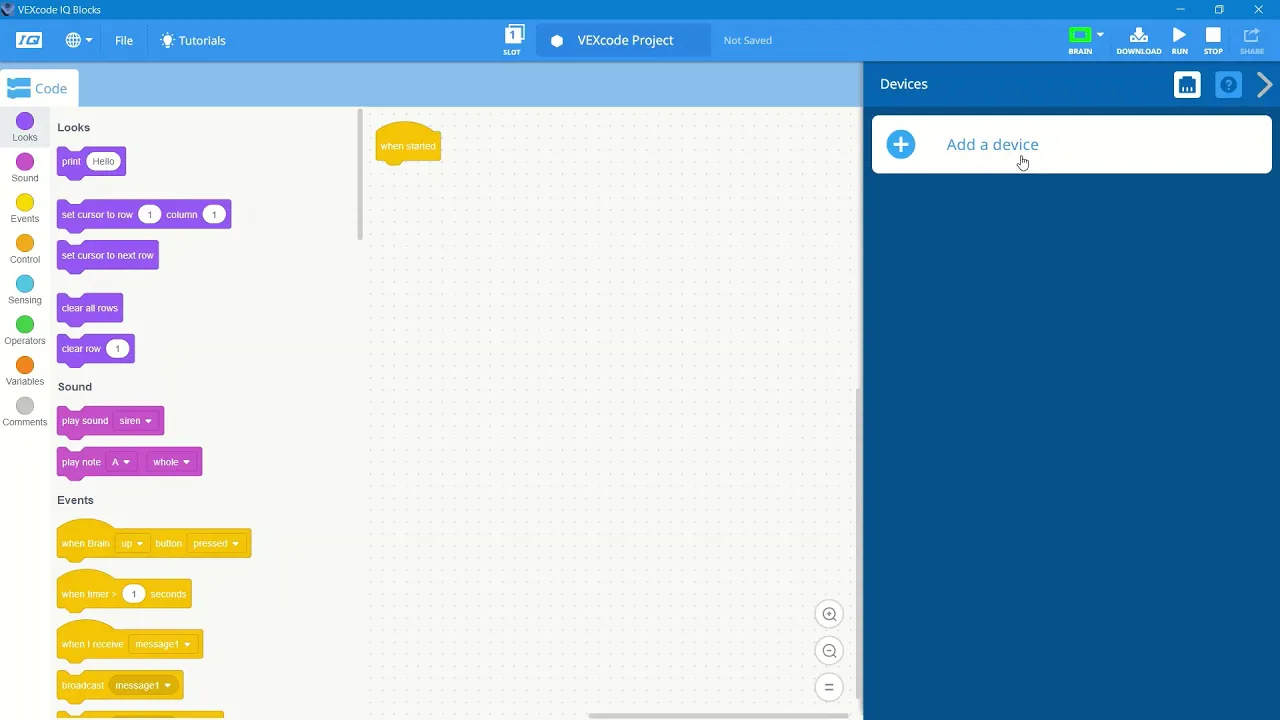Click Add a device

pyautogui.click(x=992, y=145)
